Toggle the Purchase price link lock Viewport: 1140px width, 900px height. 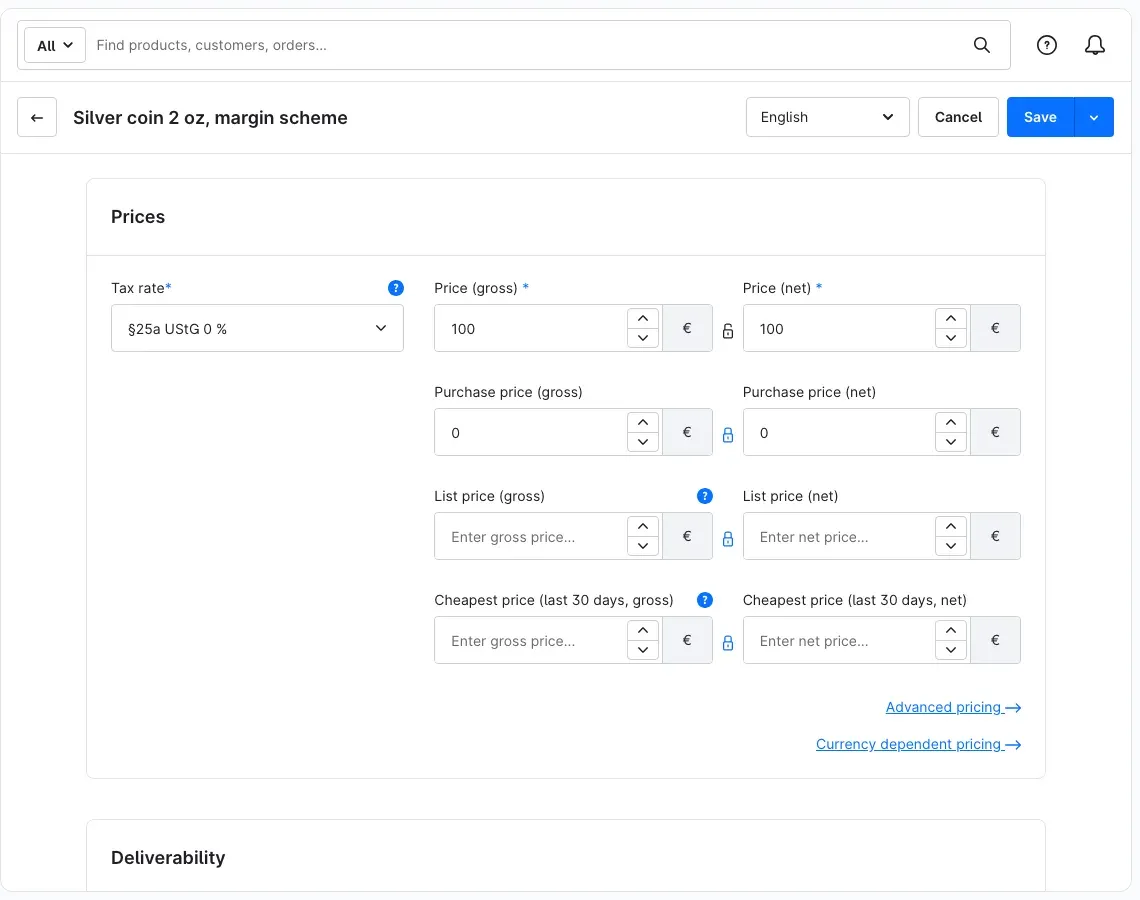pos(728,435)
